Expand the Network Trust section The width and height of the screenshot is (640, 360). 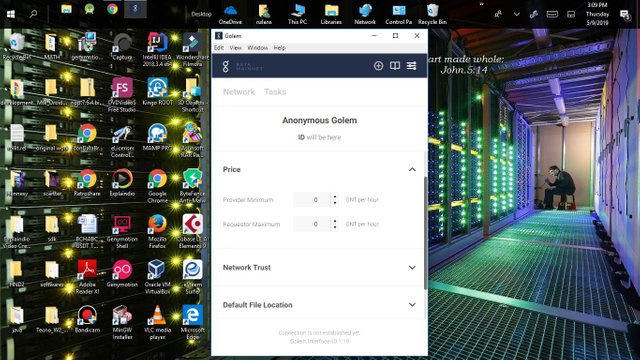pos(412,268)
